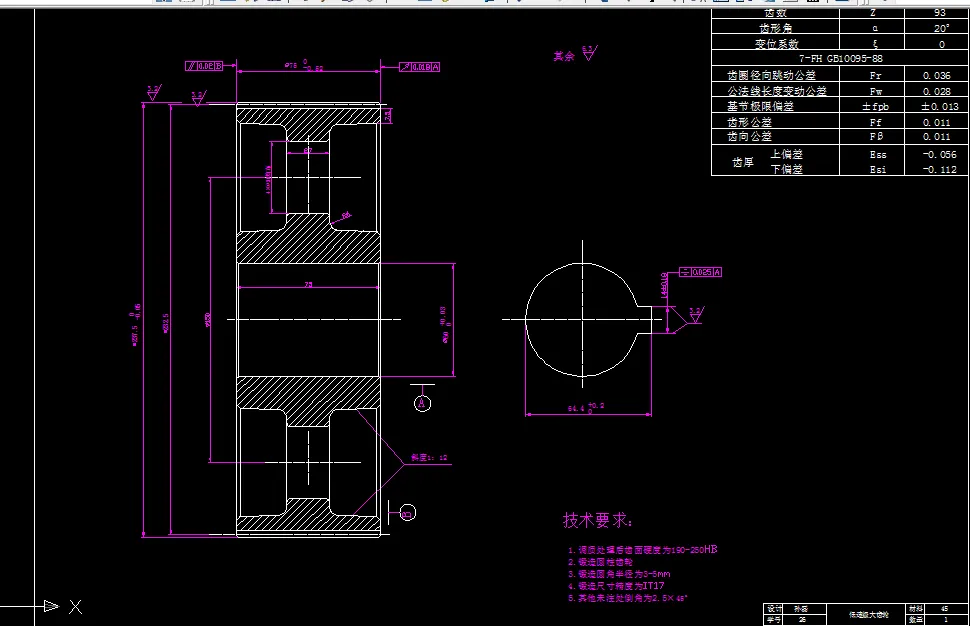
Task: Click the 公法线长度变动公差 label
Action: (776, 91)
